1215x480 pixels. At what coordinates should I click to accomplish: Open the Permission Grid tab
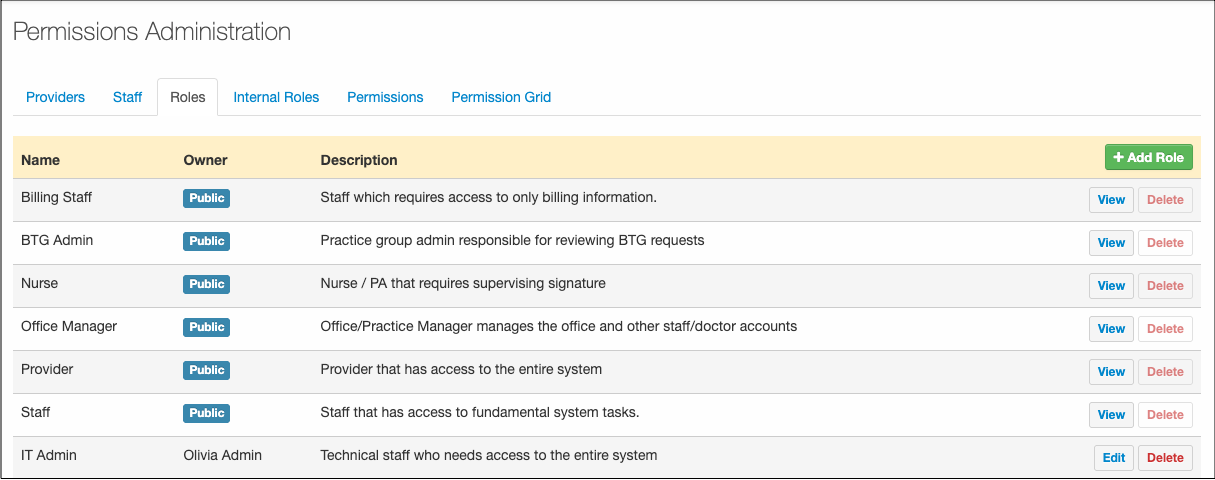(501, 97)
